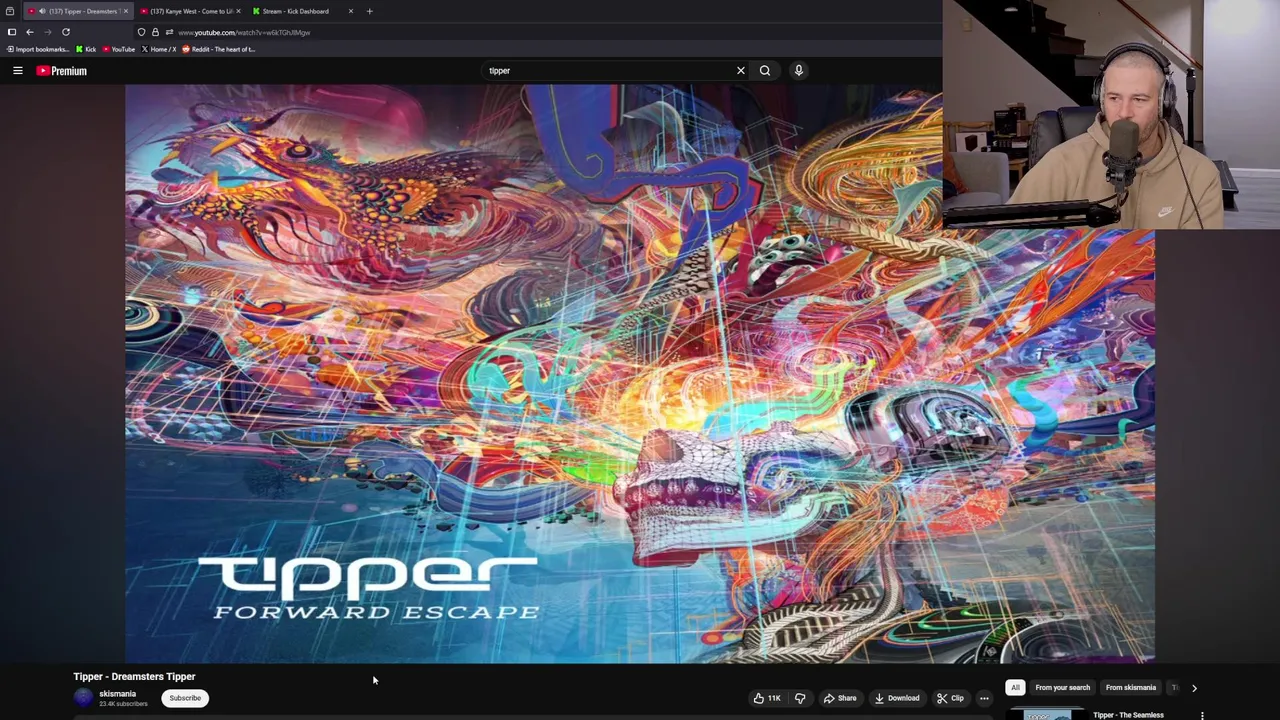
Task: Open skismania channel name link
Action: tap(117, 694)
